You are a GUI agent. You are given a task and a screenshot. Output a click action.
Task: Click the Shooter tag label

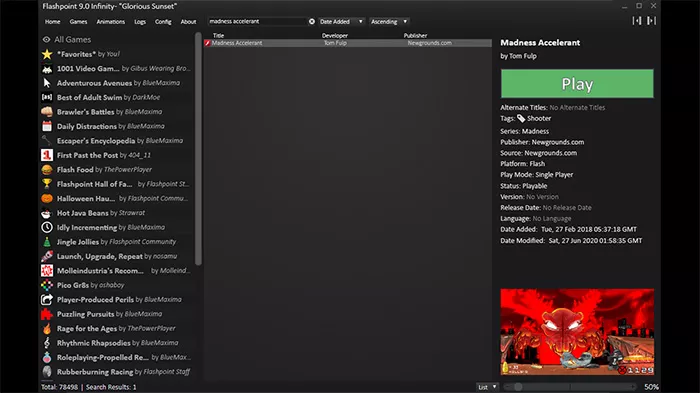coord(539,118)
